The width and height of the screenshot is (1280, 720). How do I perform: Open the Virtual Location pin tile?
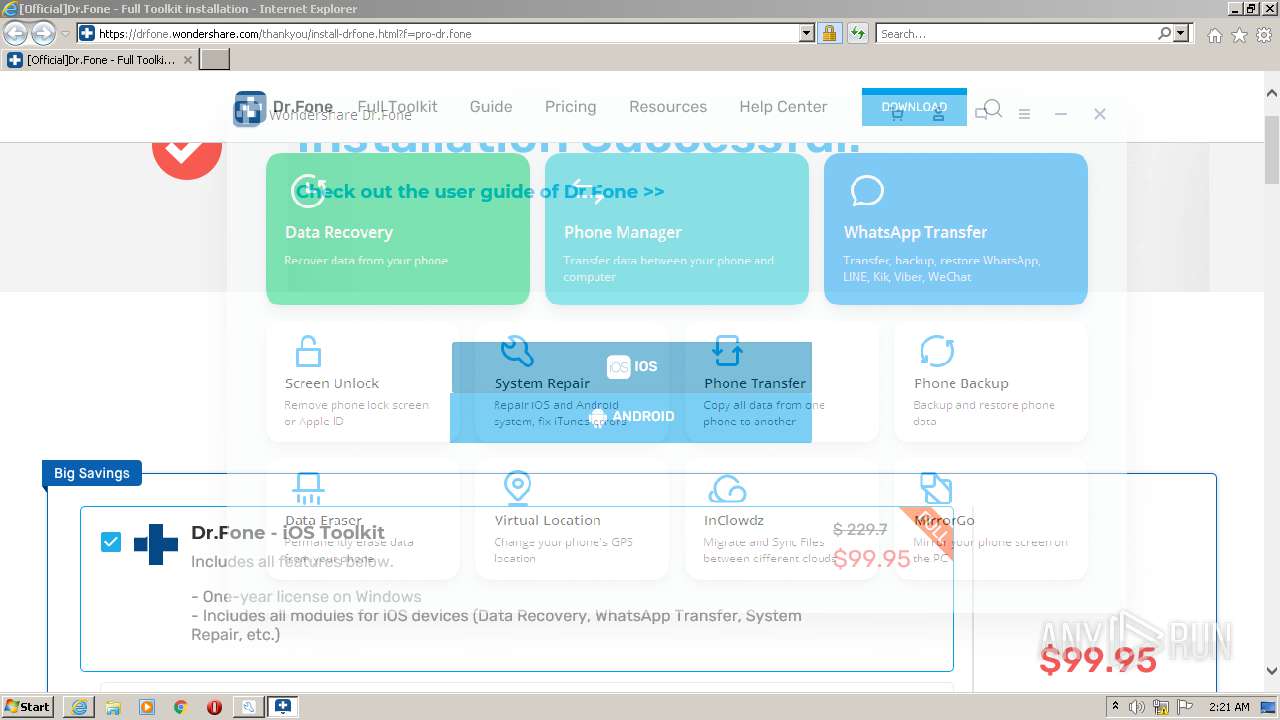pos(572,519)
